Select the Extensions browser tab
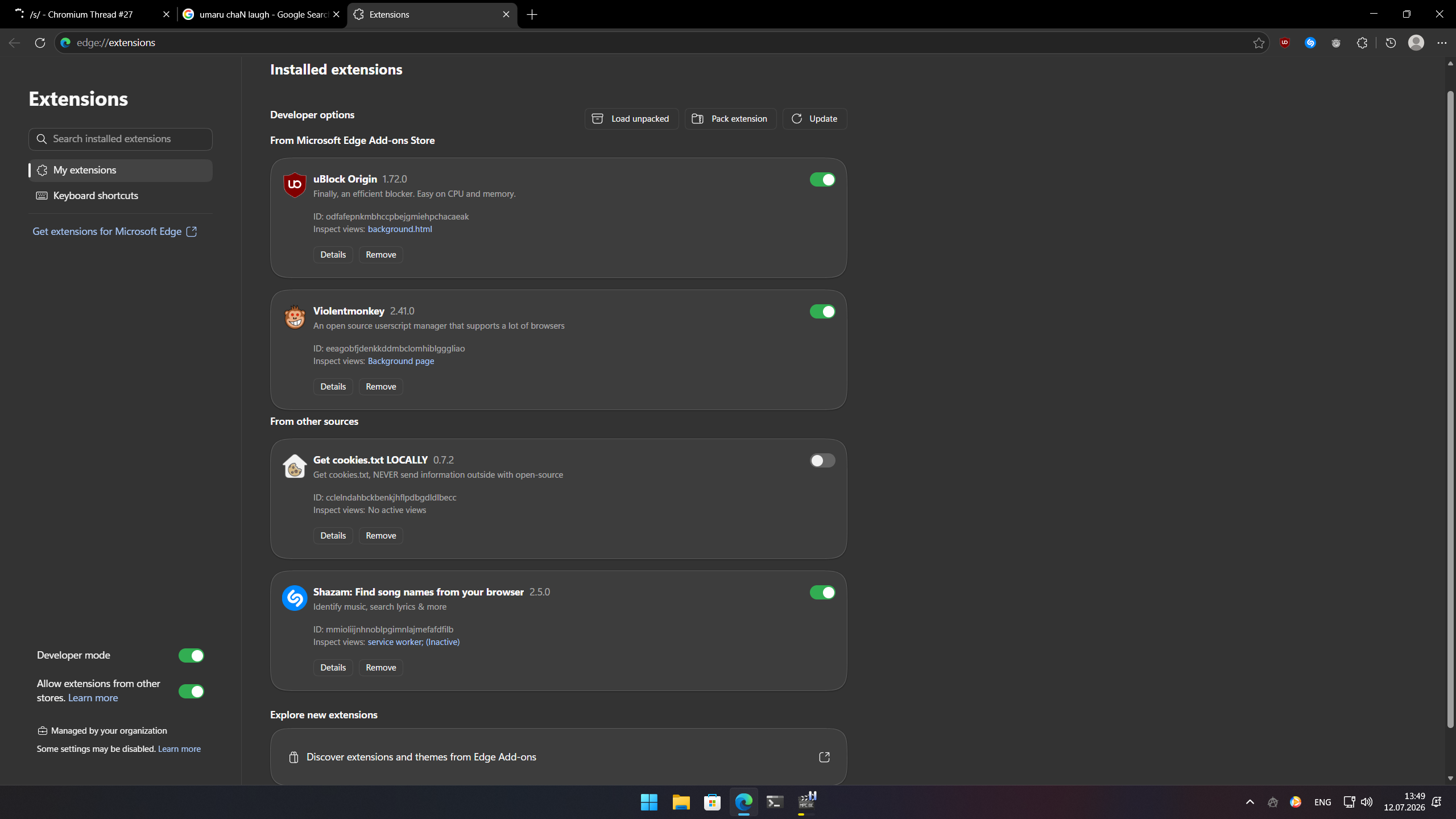The width and height of the screenshot is (1456, 819). pyautogui.click(x=432, y=14)
